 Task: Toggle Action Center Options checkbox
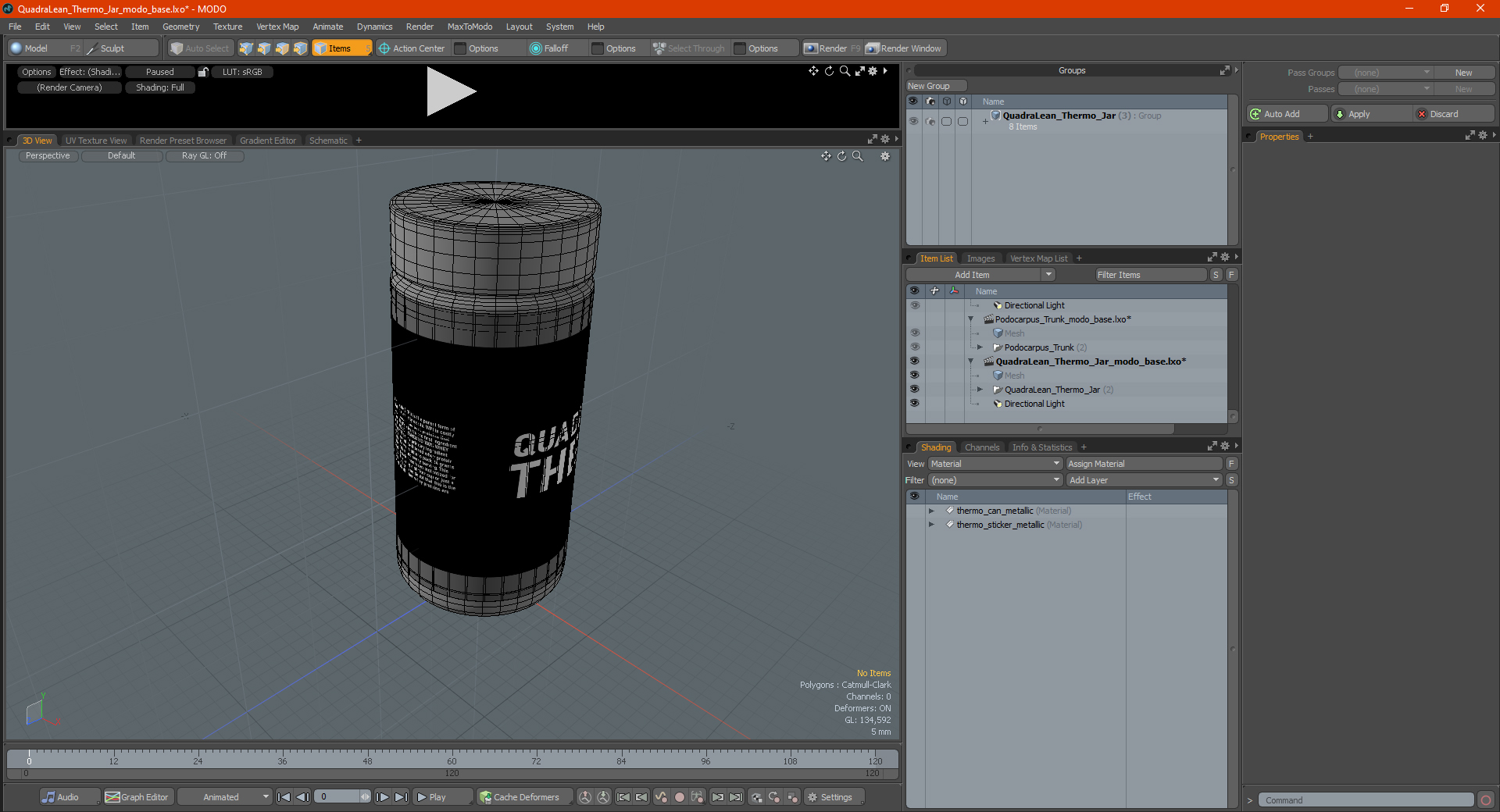tap(460, 48)
